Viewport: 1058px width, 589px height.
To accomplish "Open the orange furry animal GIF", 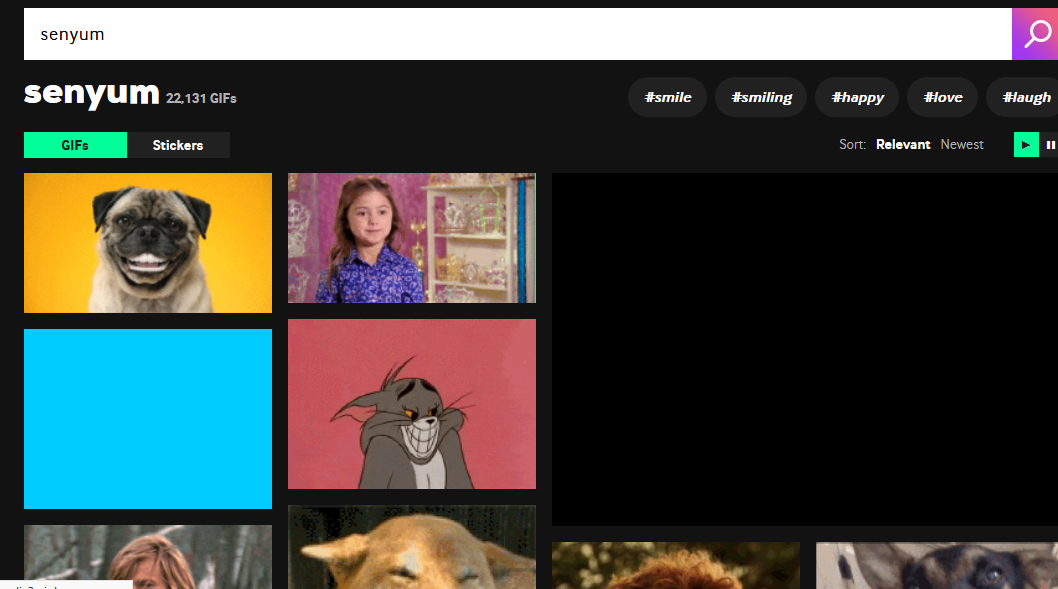I will pos(675,565).
